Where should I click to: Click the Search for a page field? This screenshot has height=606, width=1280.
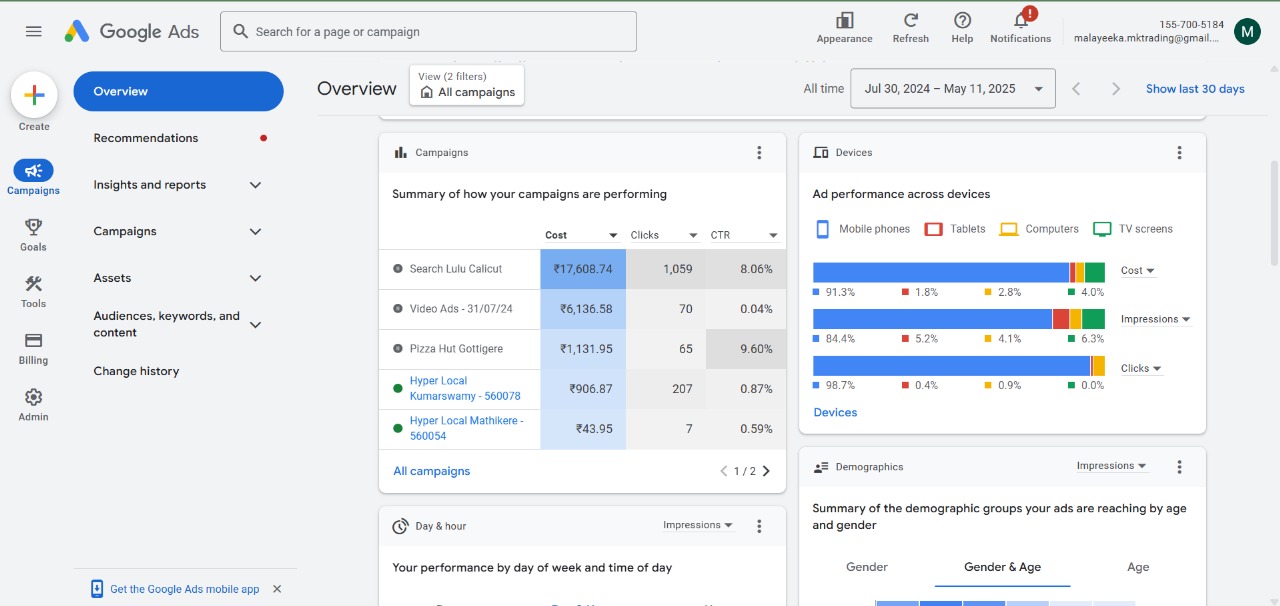click(x=428, y=32)
